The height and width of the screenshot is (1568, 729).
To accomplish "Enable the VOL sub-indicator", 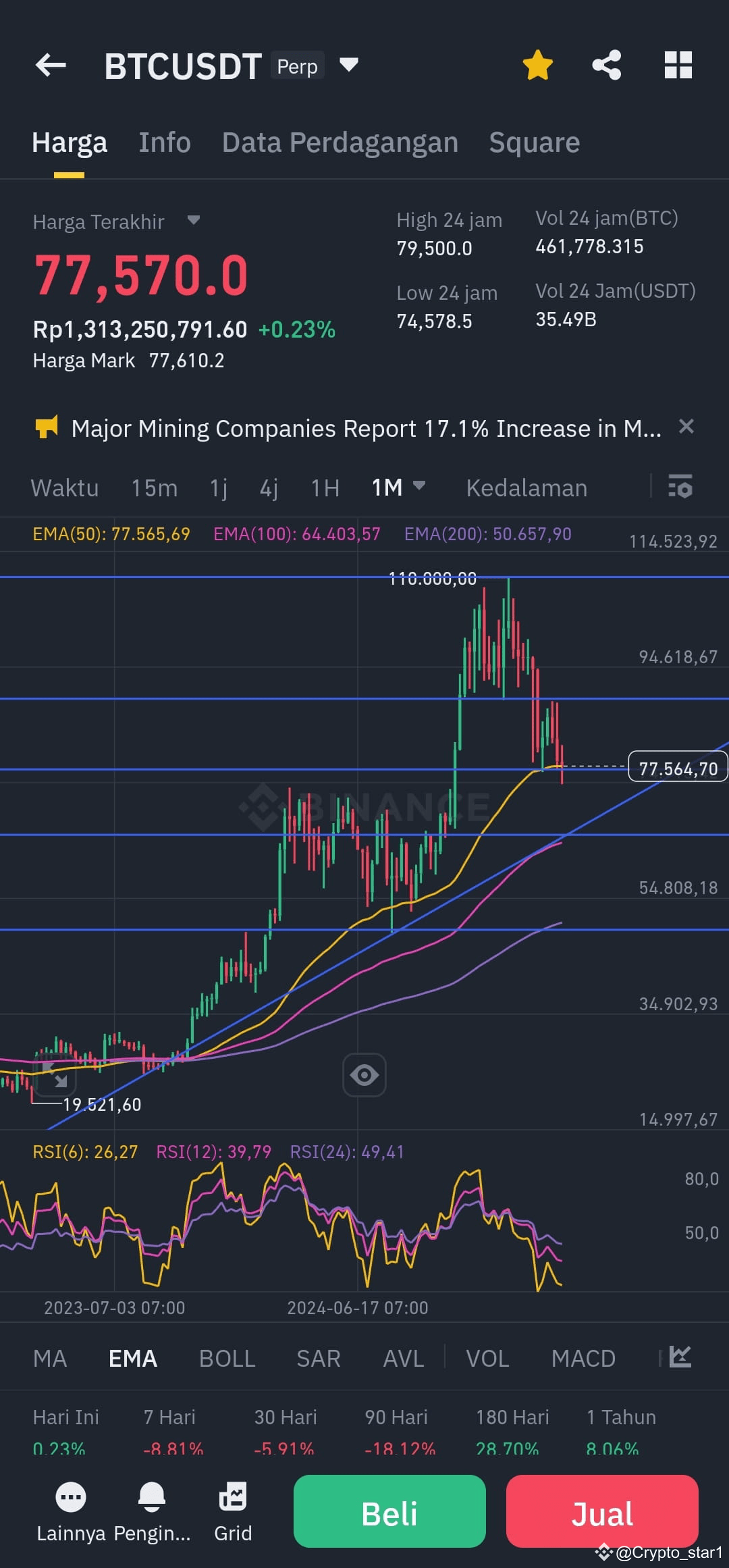I will point(488,1358).
